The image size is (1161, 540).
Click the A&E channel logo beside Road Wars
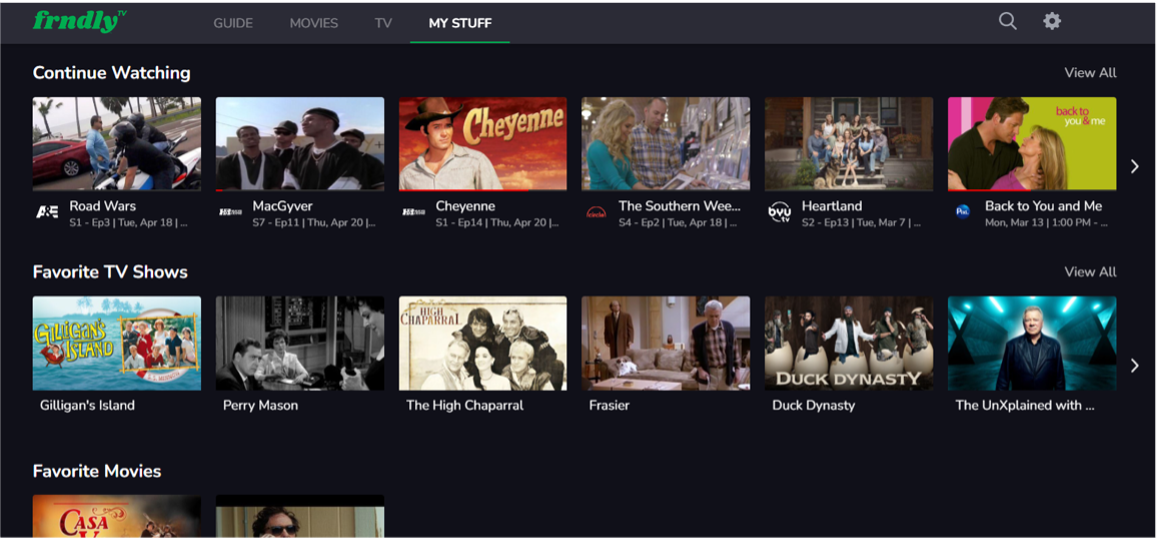(47, 212)
